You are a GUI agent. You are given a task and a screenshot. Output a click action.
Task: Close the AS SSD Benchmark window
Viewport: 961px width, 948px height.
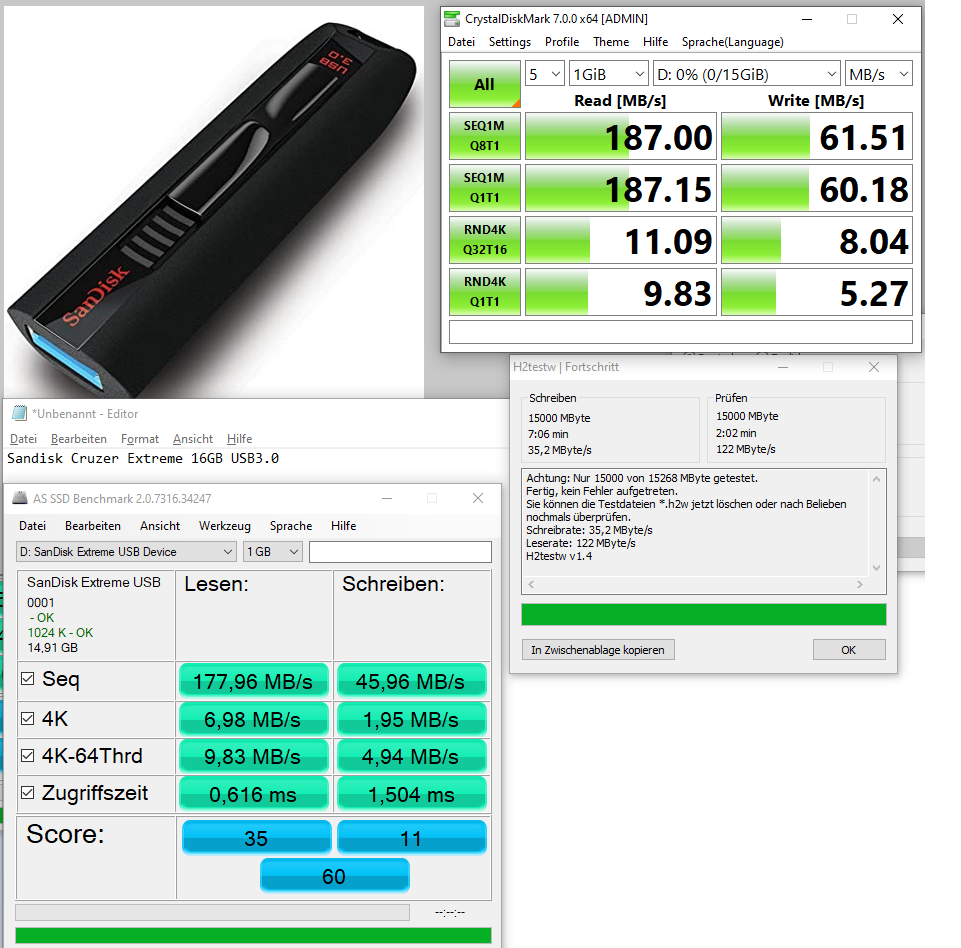coord(478,498)
